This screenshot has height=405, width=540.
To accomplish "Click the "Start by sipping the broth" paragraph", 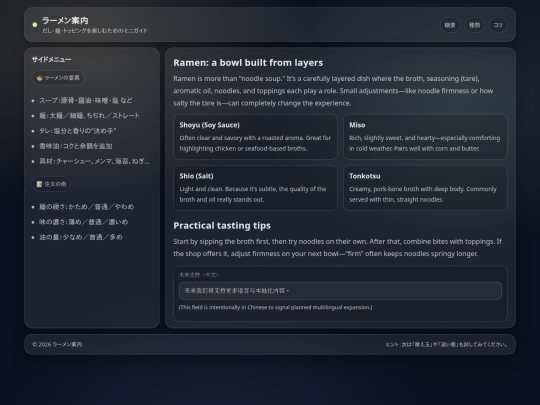I will [338, 248].
